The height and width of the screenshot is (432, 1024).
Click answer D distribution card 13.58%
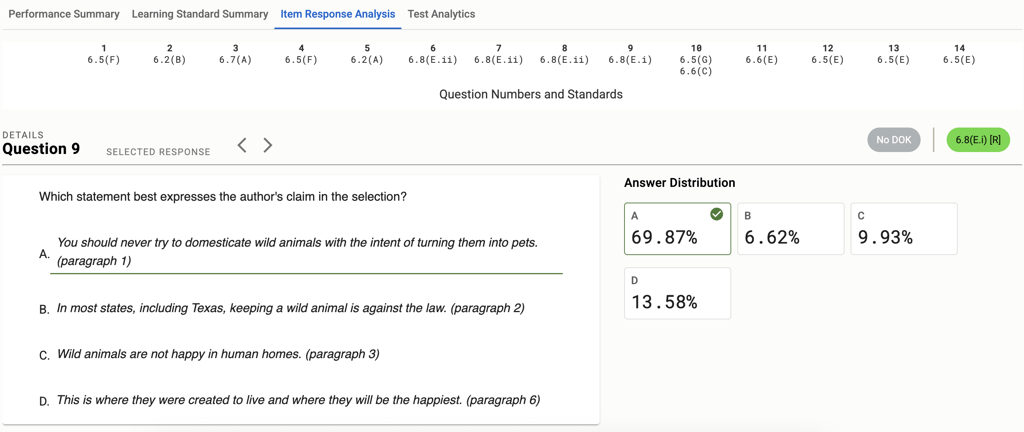(x=677, y=293)
